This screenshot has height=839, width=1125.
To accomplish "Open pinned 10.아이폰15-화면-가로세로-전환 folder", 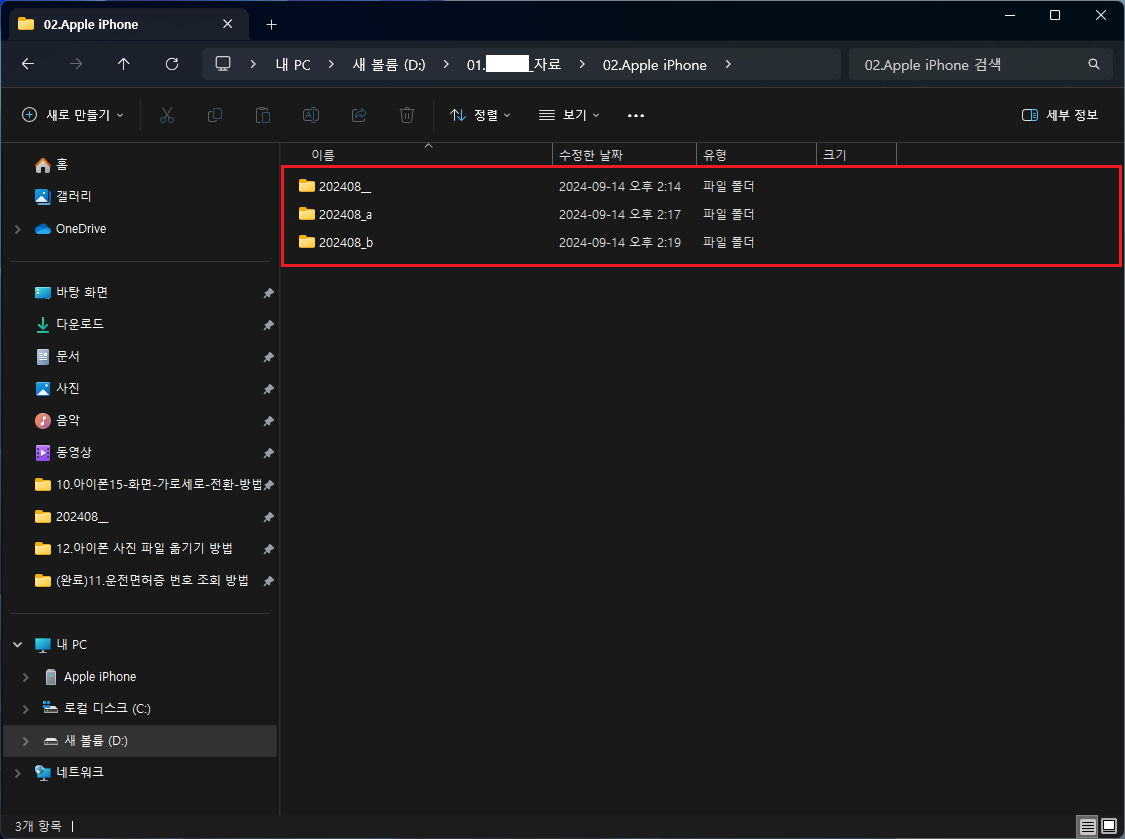I will coord(148,484).
